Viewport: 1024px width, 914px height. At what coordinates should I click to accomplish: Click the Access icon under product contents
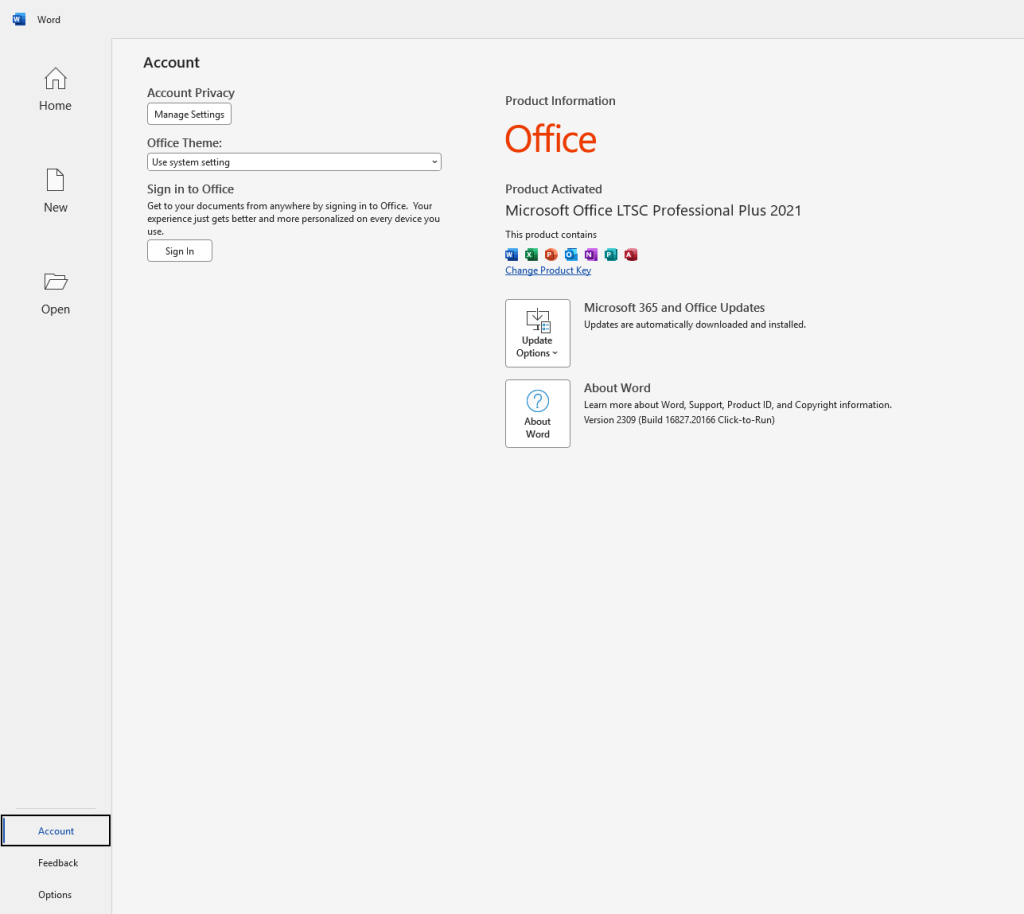631,255
